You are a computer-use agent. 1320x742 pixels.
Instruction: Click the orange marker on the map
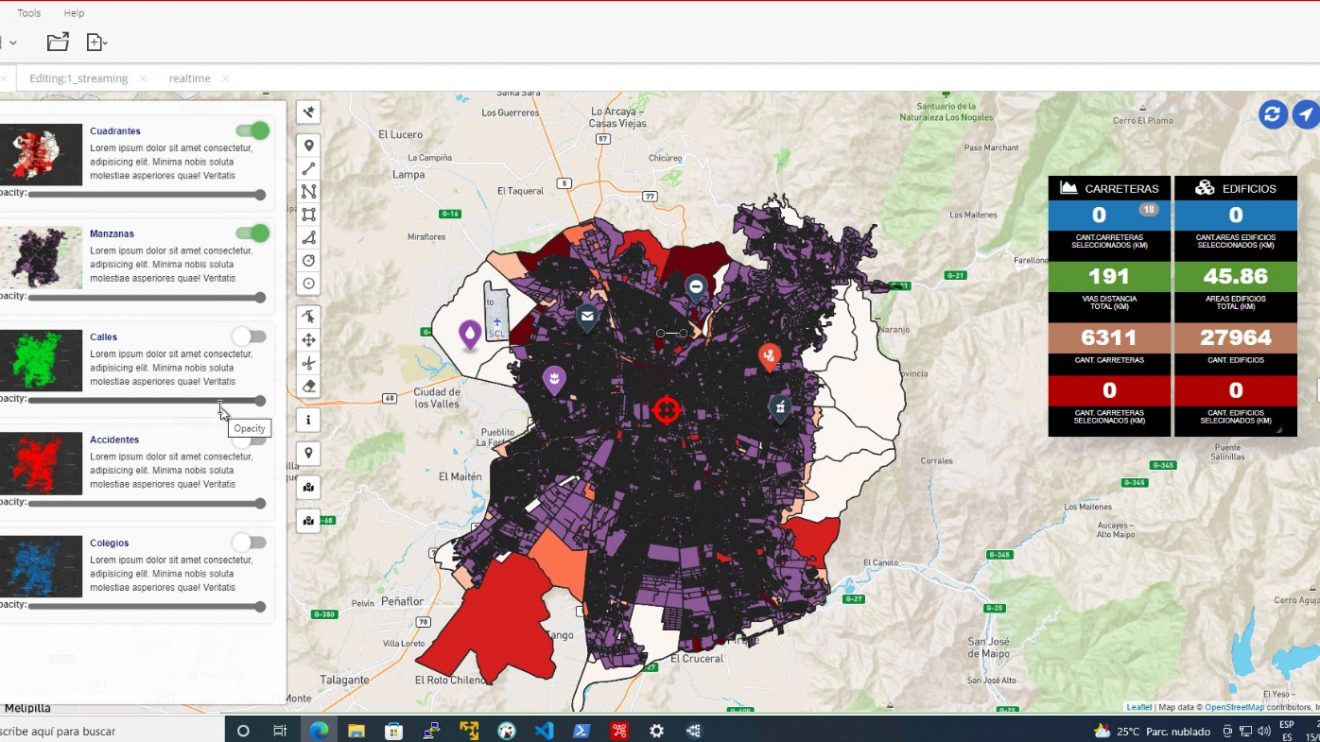click(769, 357)
